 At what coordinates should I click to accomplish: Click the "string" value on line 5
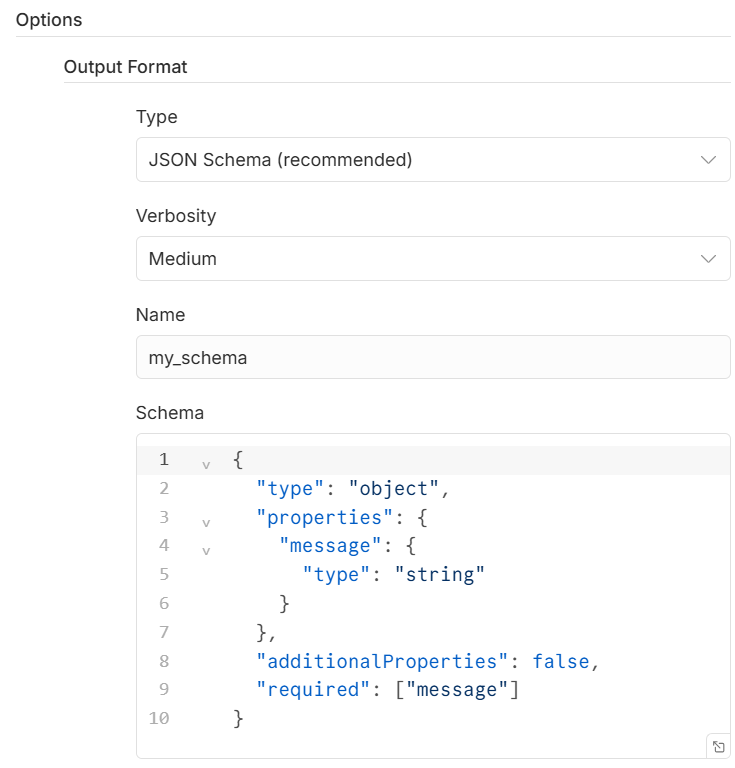coord(439,575)
